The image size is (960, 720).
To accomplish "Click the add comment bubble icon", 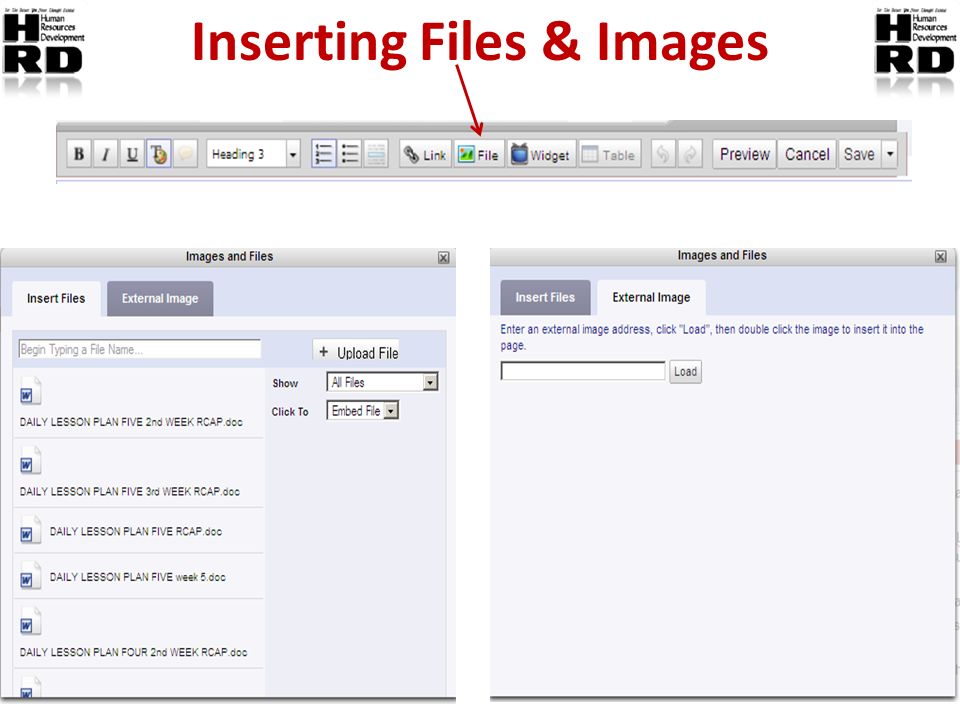I will [x=185, y=154].
